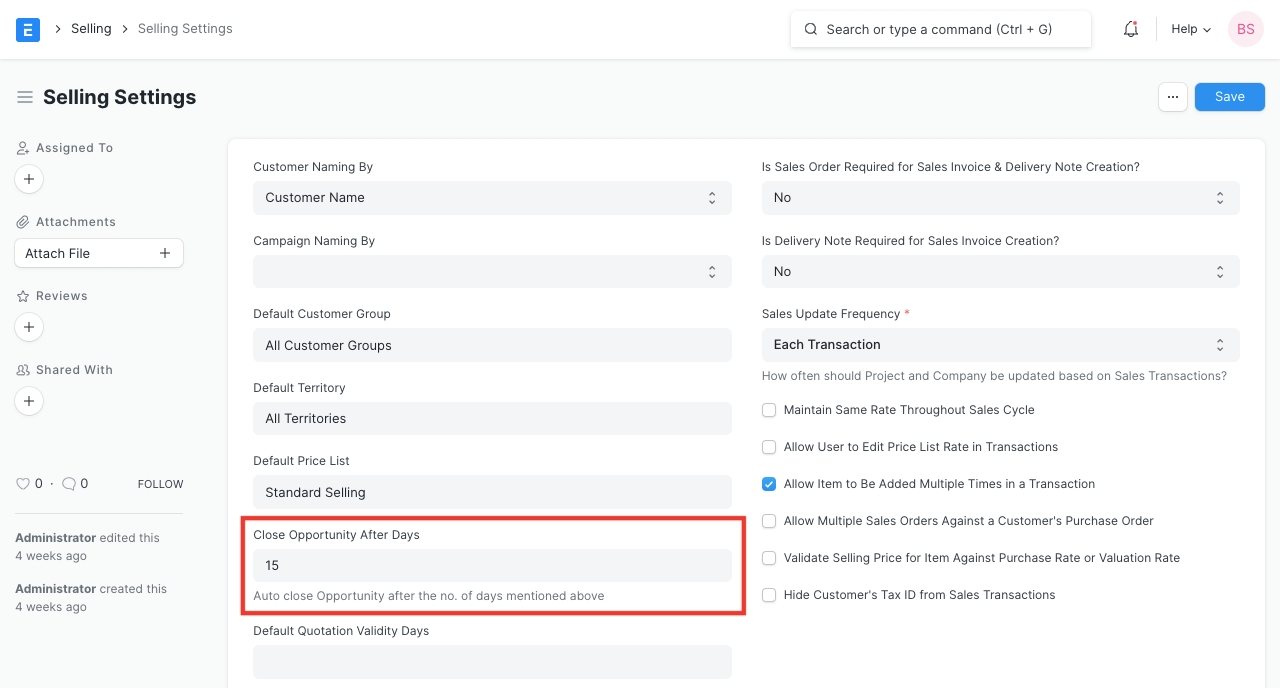This screenshot has width=1280, height=688.
Task: Toggle the sidebar hamburger menu icon
Action: 25,97
